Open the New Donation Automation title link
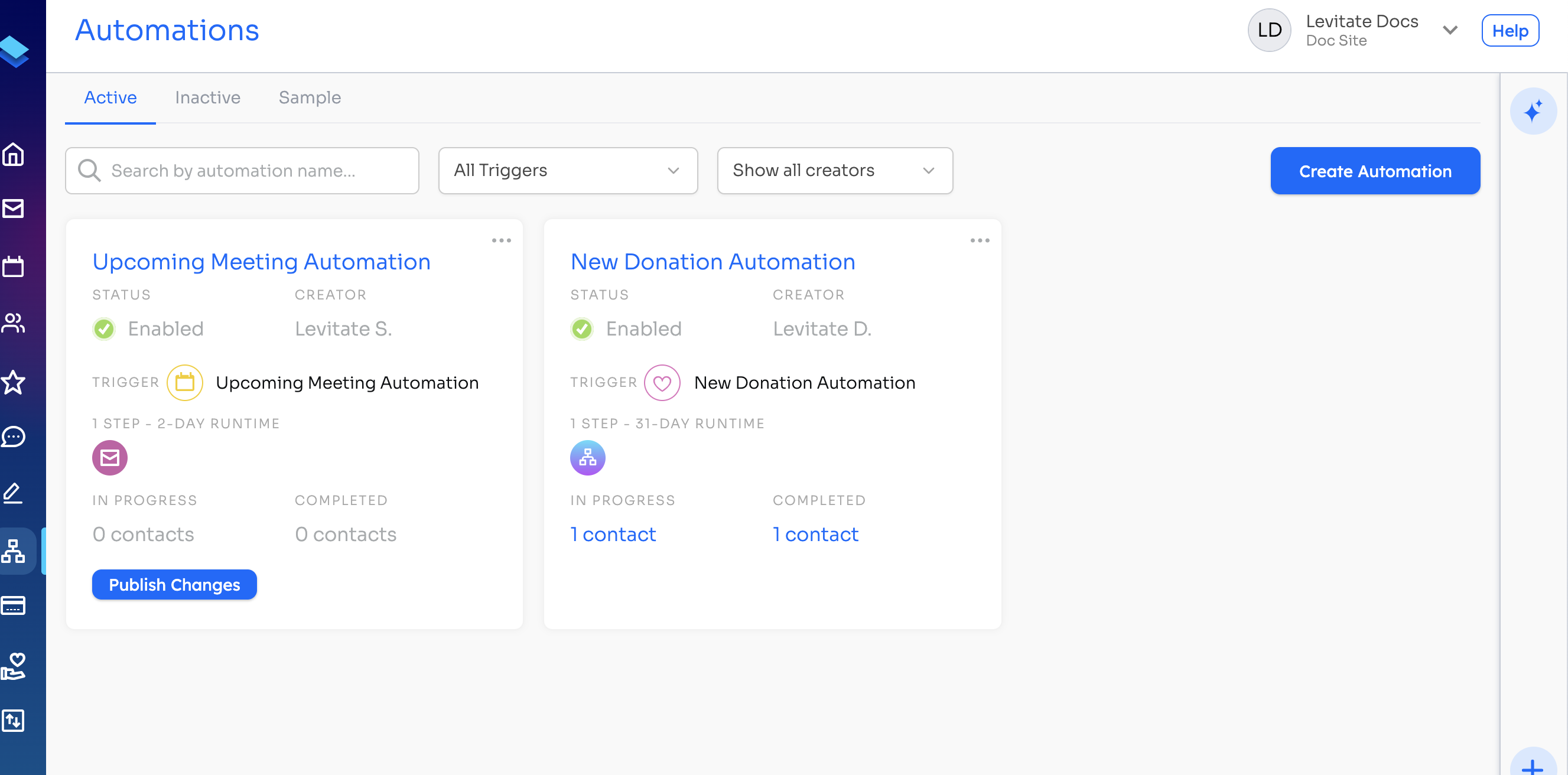The image size is (1568, 775). tap(712, 262)
